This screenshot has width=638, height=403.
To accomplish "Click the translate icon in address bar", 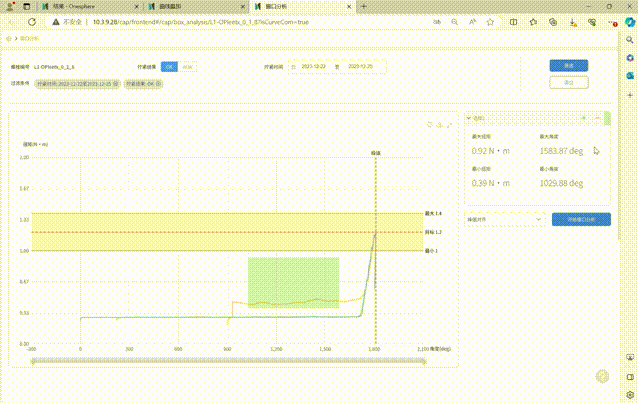I will (437, 22).
